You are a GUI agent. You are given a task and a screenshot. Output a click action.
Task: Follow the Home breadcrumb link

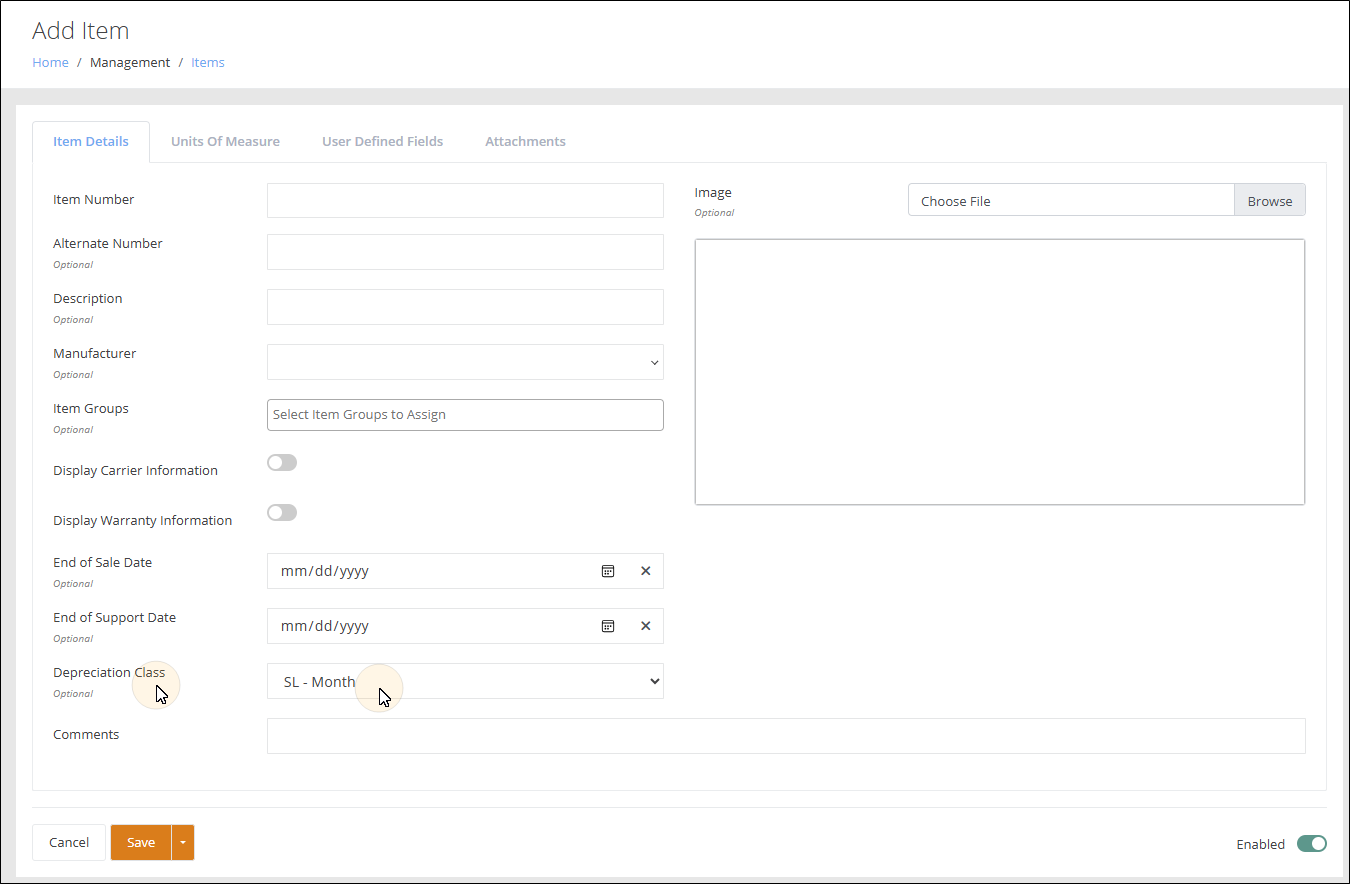click(x=50, y=62)
